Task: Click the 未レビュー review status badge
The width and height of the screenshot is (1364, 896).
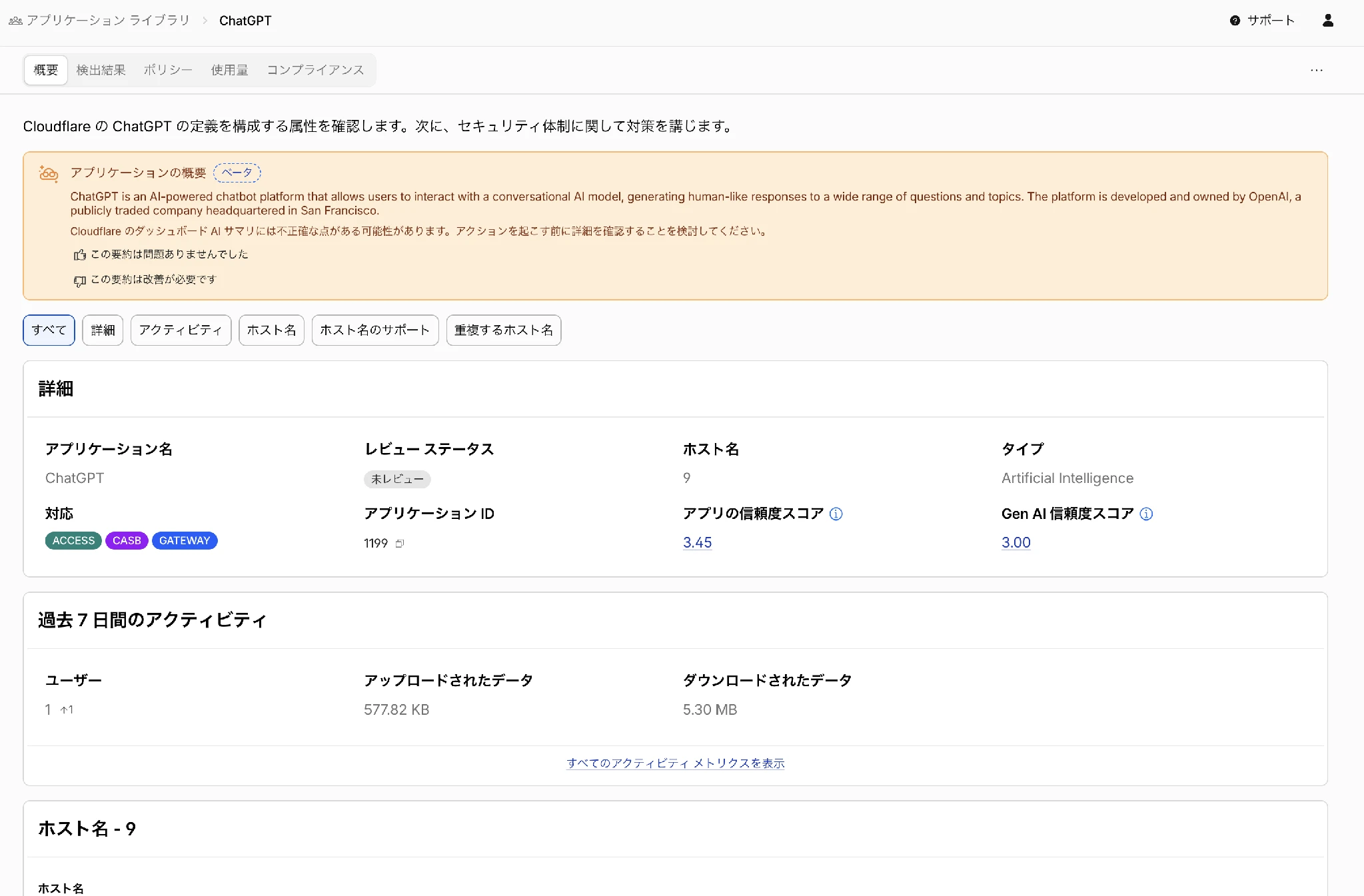Action: pyautogui.click(x=397, y=480)
